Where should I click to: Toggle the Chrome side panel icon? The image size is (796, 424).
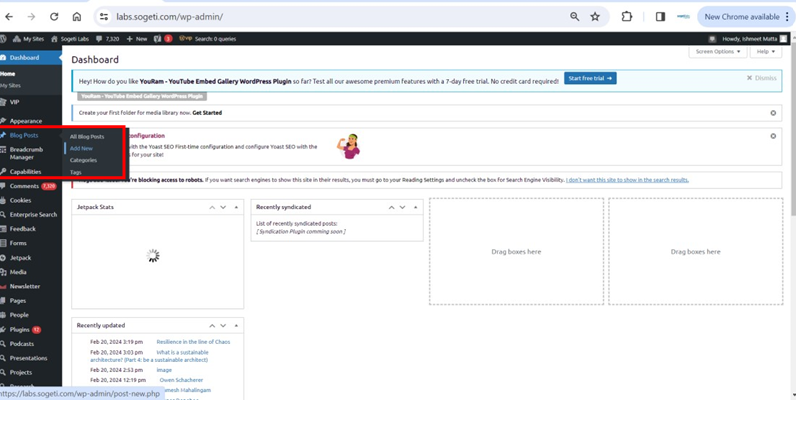click(x=660, y=17)
